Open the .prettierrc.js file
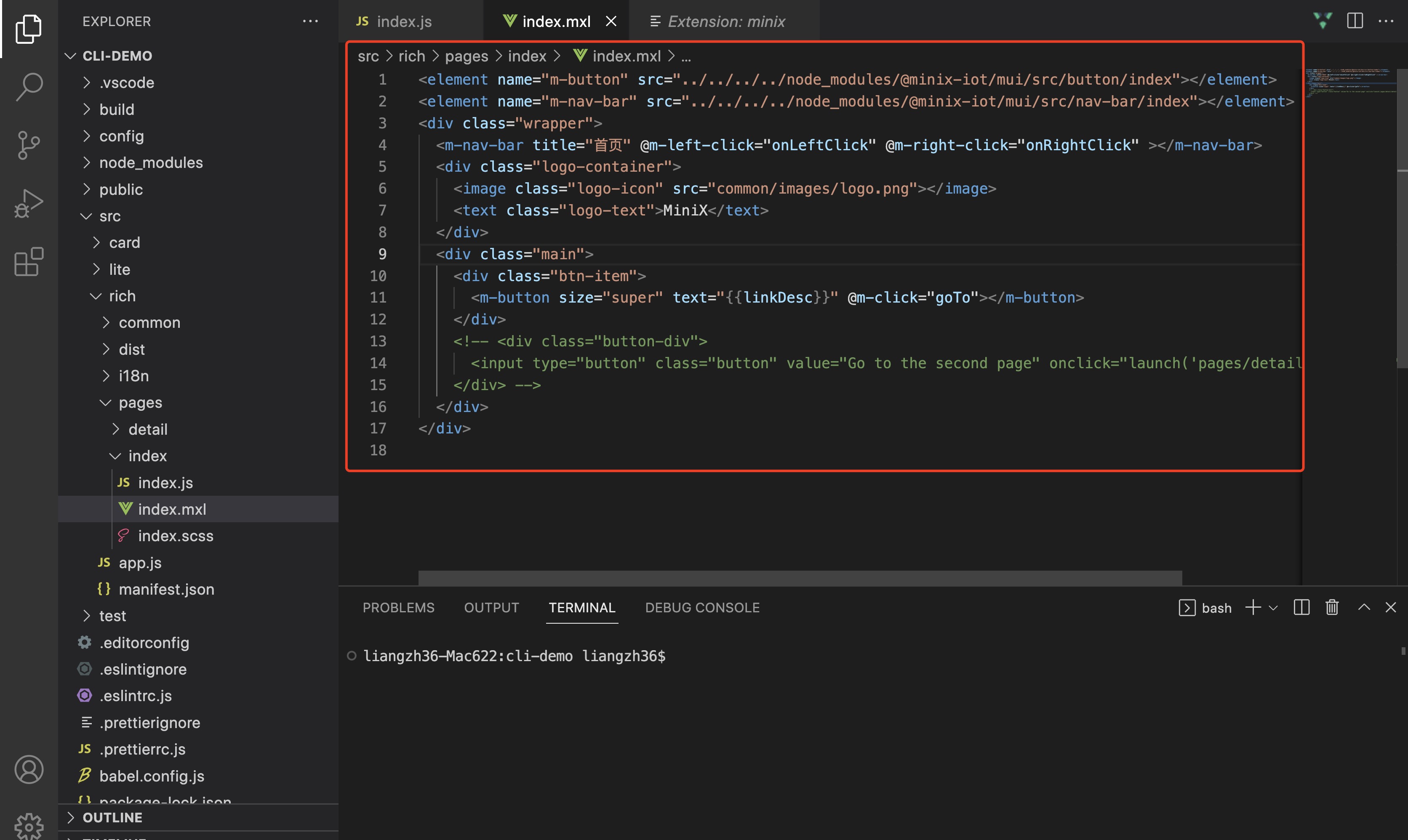Screen dimensions: 1408x840 198,750
